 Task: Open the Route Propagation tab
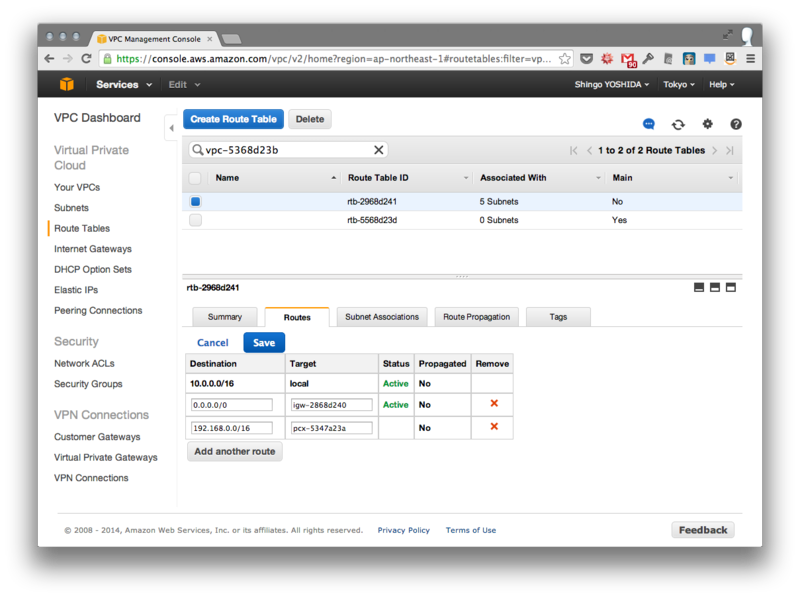(477, 317)
